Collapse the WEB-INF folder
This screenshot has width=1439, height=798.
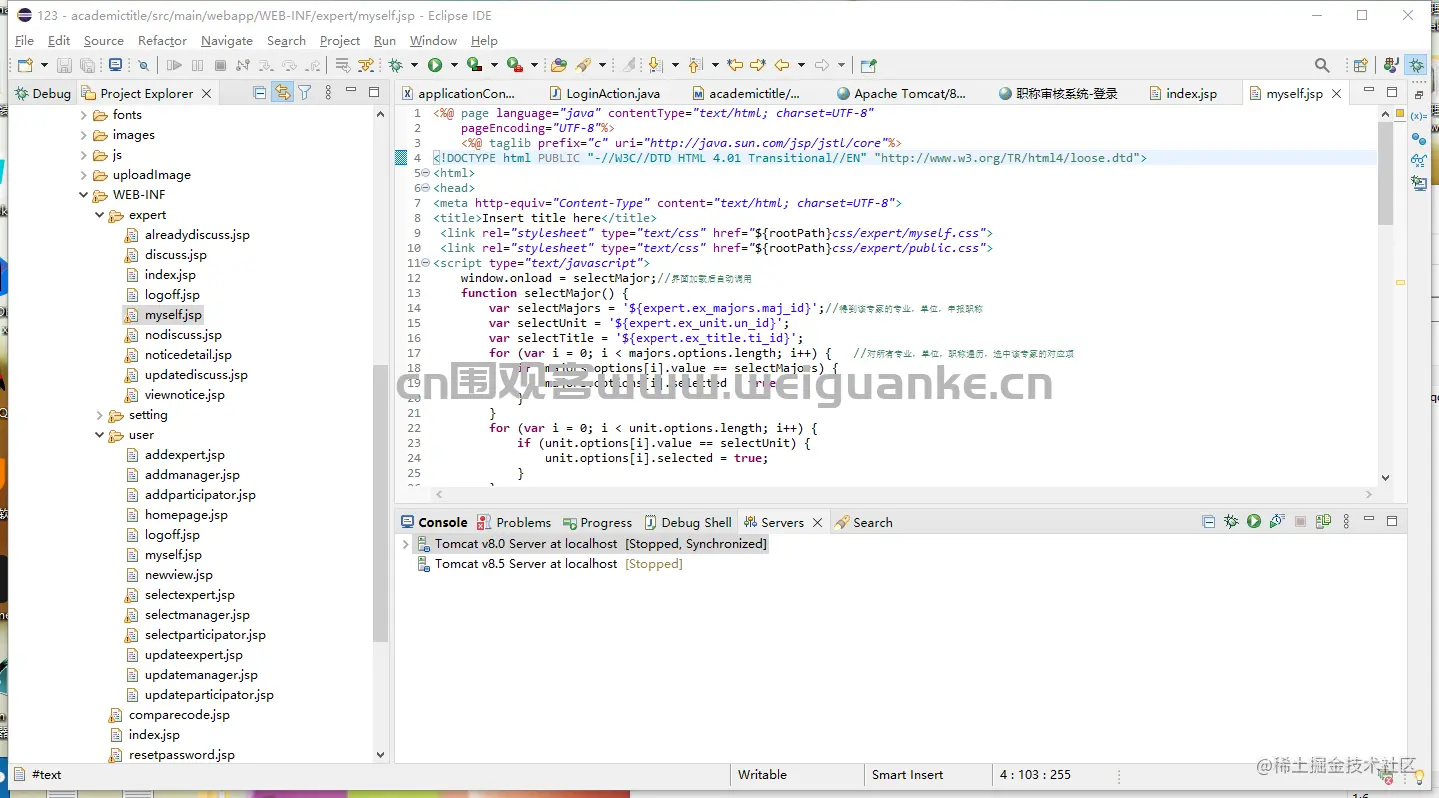(x=83, y=195)
